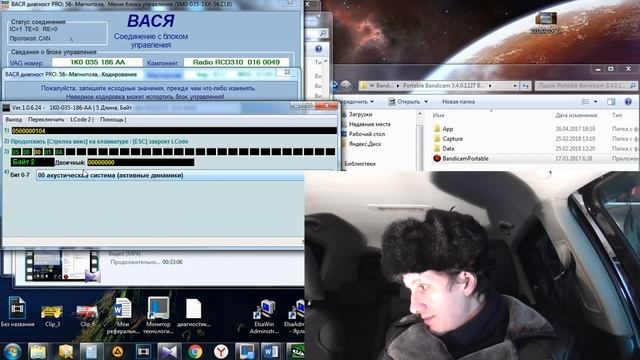Select byte cell 01 in byte row
The image size is (640, 360).
click(48, 152)
